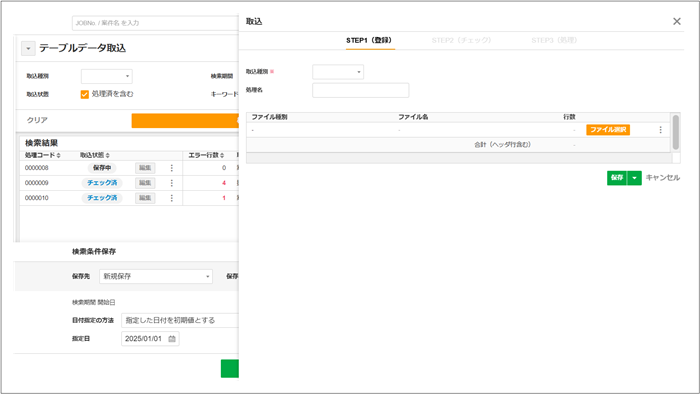Click チェック済 status in row 0000009

[x=102, y=183]
